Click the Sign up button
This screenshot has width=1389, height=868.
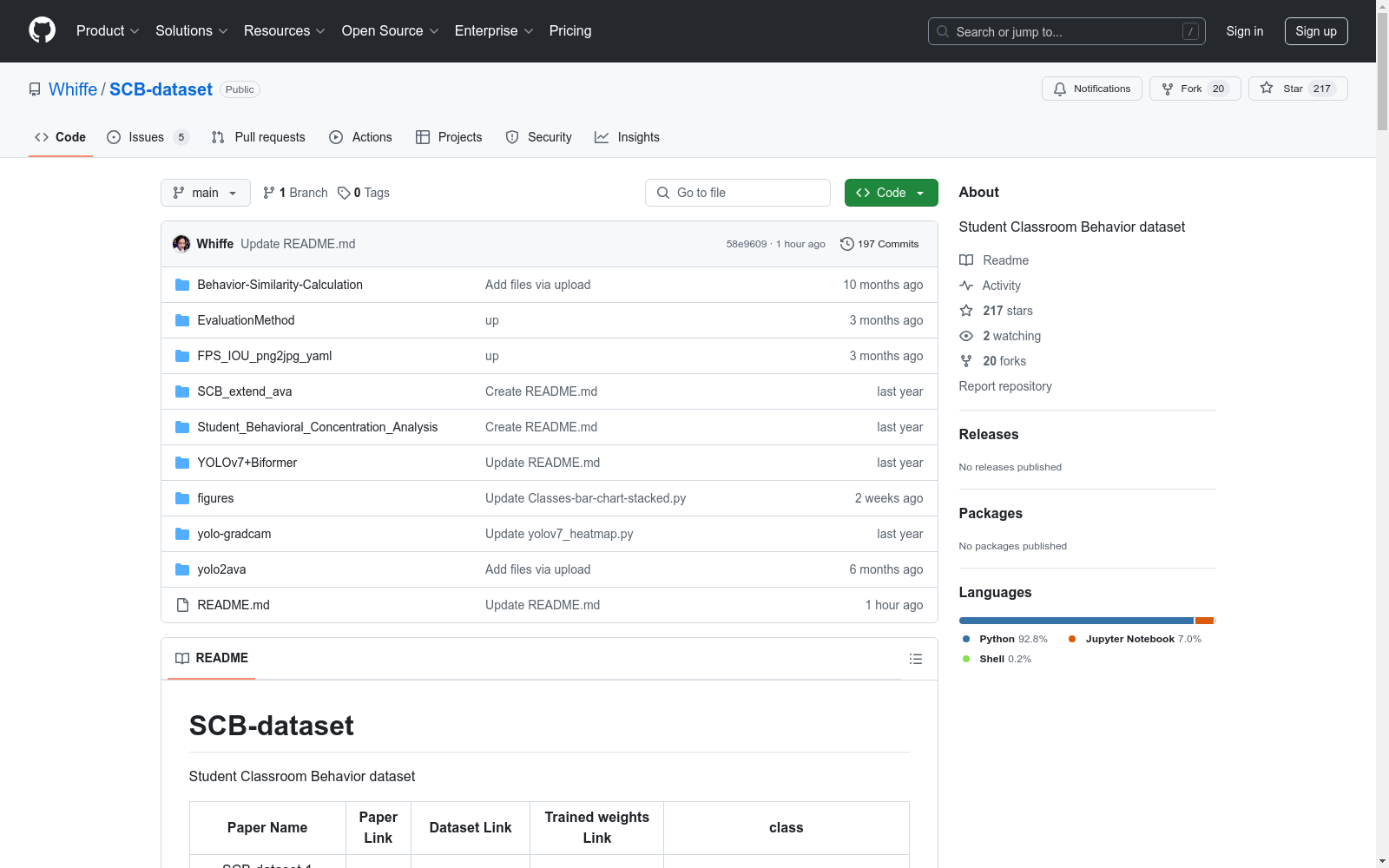pyautogui.click(x=1316, y=31)
